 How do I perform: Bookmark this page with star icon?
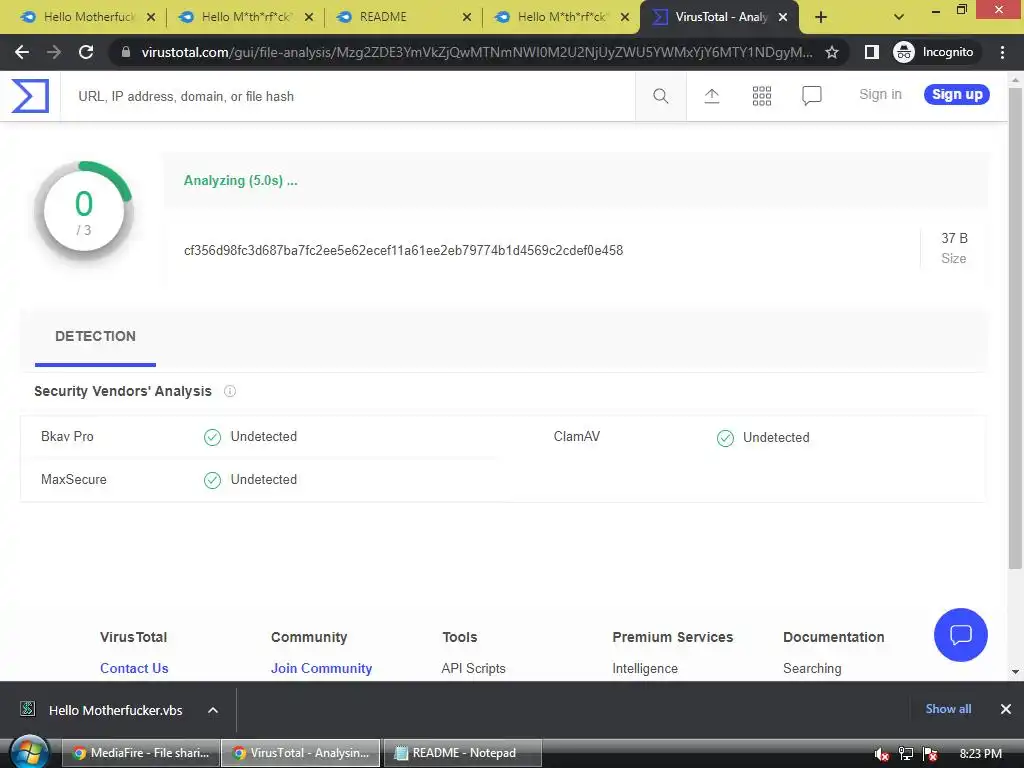(x=831, y=52)
